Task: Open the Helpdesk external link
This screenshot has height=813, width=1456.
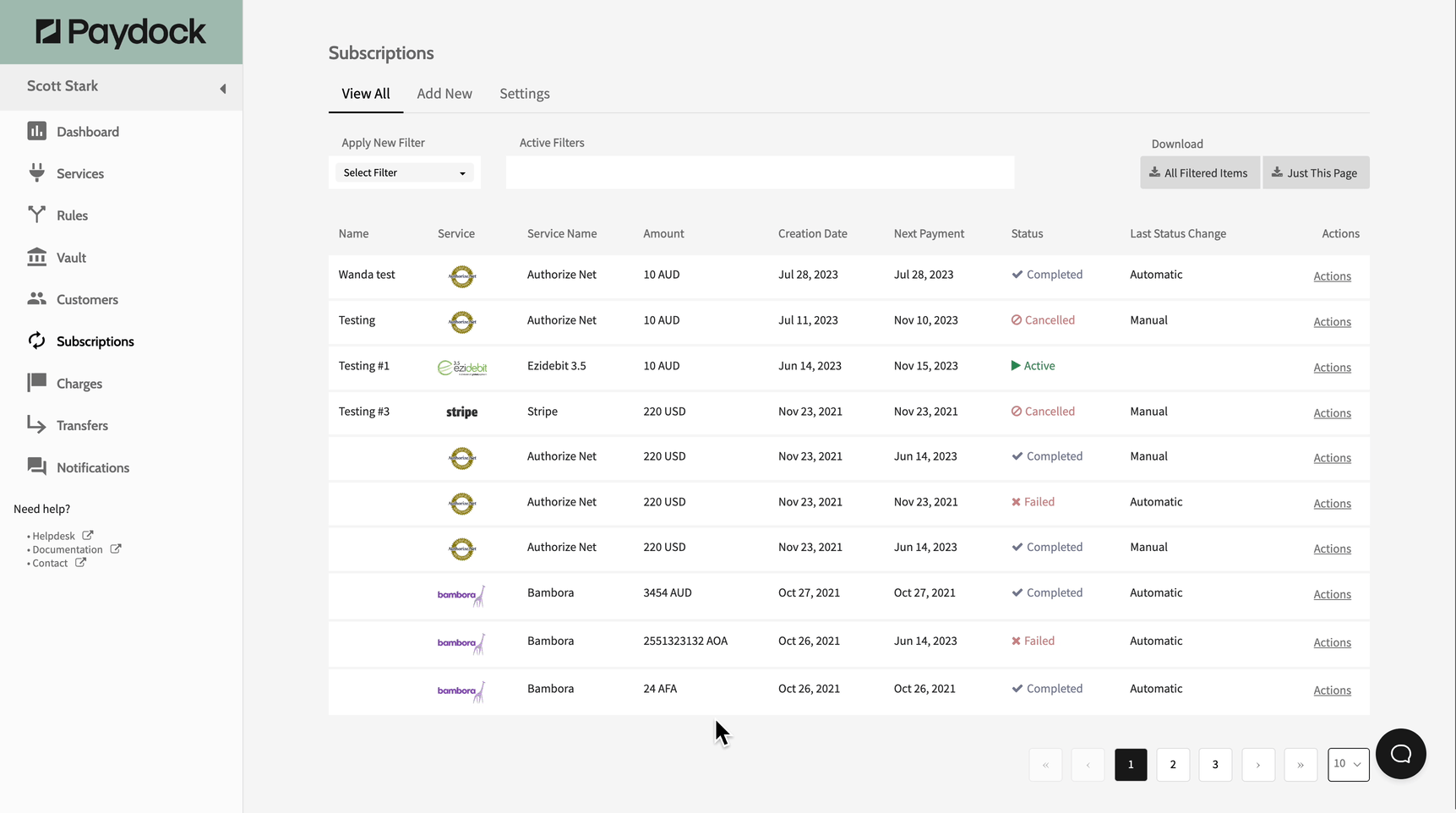Action: click(x=54, y=536)
